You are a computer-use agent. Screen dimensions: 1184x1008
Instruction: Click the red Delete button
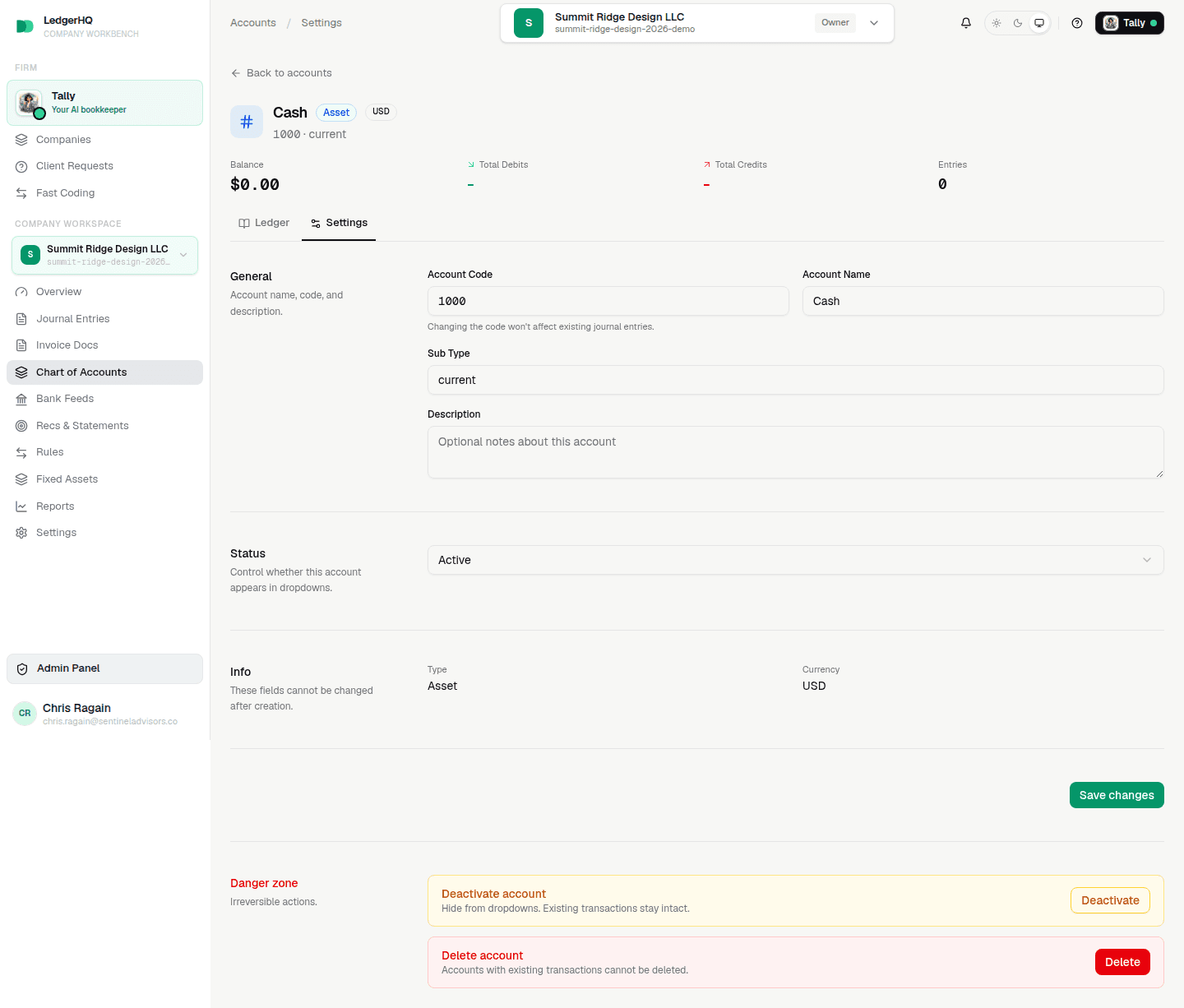(1122, 962)
